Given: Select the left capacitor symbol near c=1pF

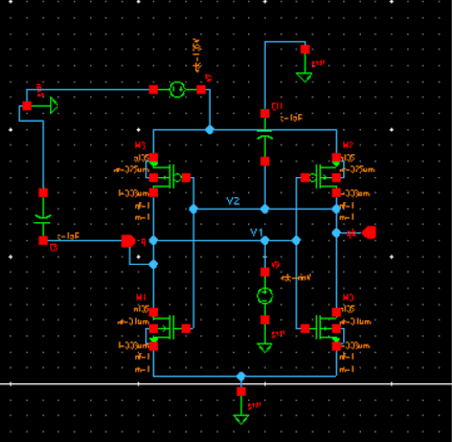Looking at the screenshot, I should click(43, 219).
